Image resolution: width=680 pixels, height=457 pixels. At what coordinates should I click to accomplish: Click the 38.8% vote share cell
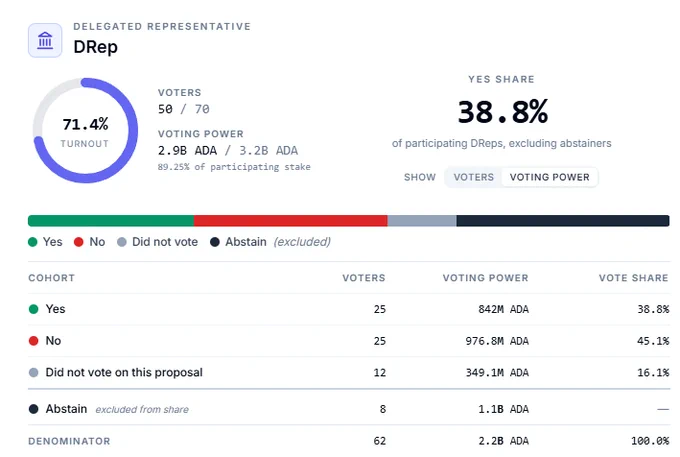click(653, 310)
